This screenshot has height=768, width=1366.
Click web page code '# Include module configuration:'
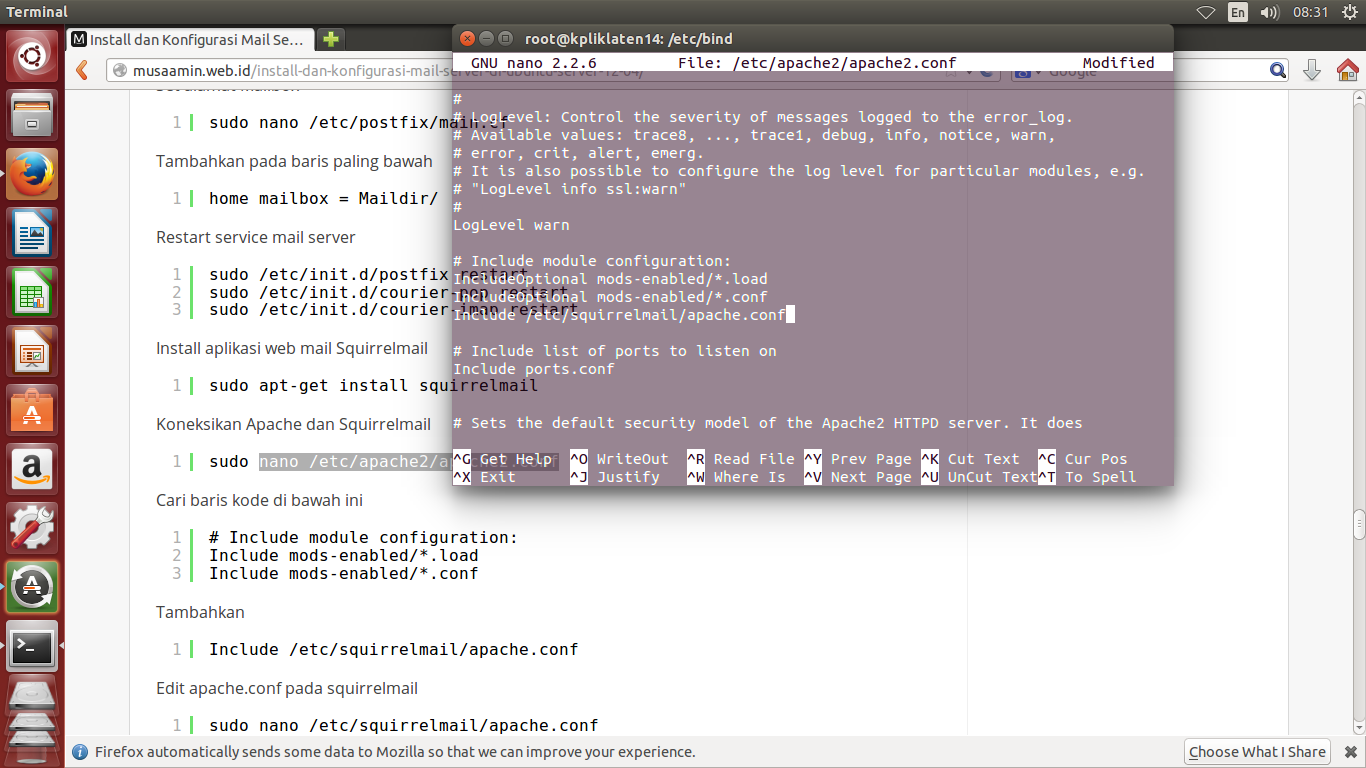[x=363, y=537]
